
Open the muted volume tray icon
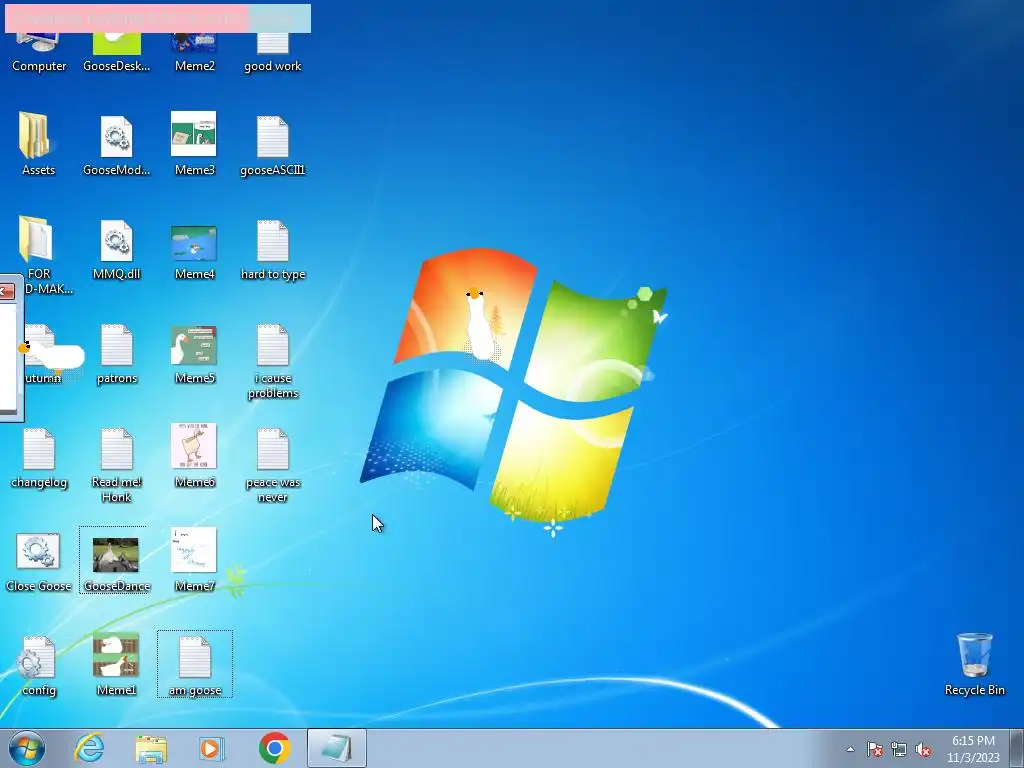coord(923,750)
